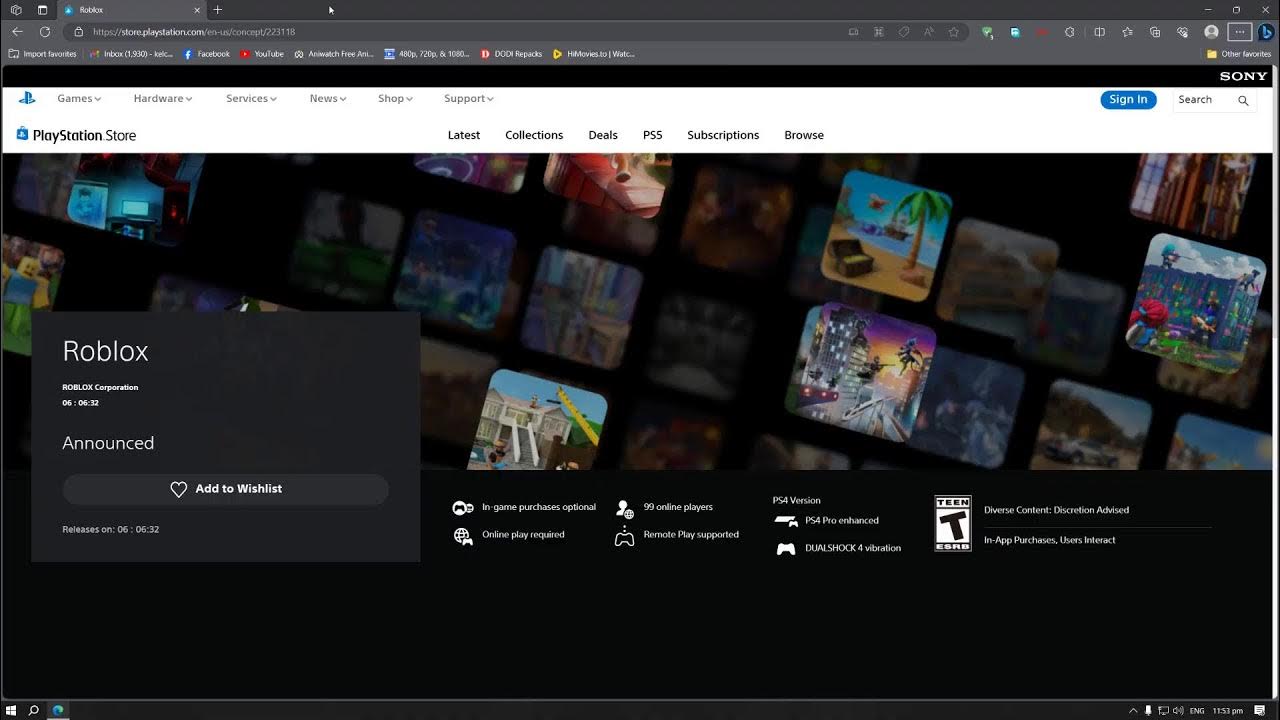Click the Edge icon in the taskbar
The width and height of the screenshot is (1280, 720).
click(58, 711)
